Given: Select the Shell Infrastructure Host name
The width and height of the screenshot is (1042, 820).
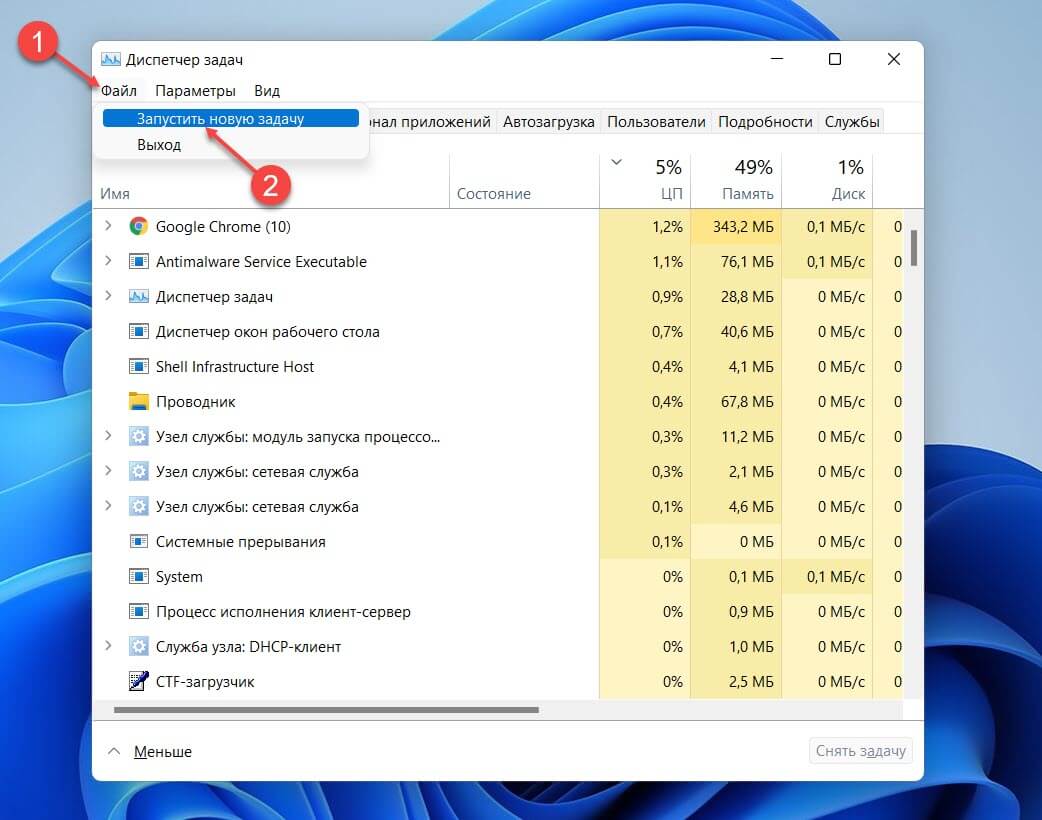Looking at the screenshot, I should pos(235,366).
